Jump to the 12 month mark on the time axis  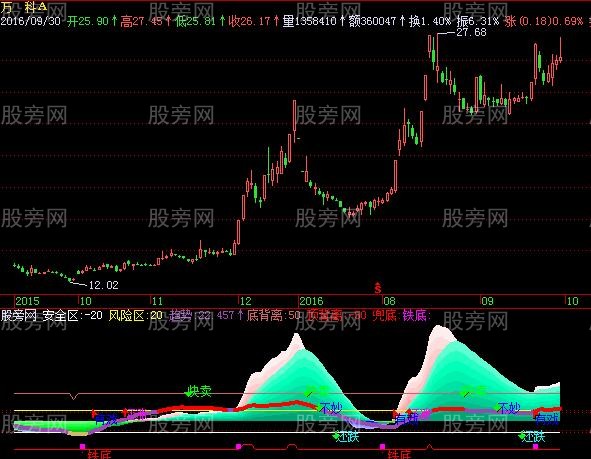pyautogui.click(x=245, y=301)
